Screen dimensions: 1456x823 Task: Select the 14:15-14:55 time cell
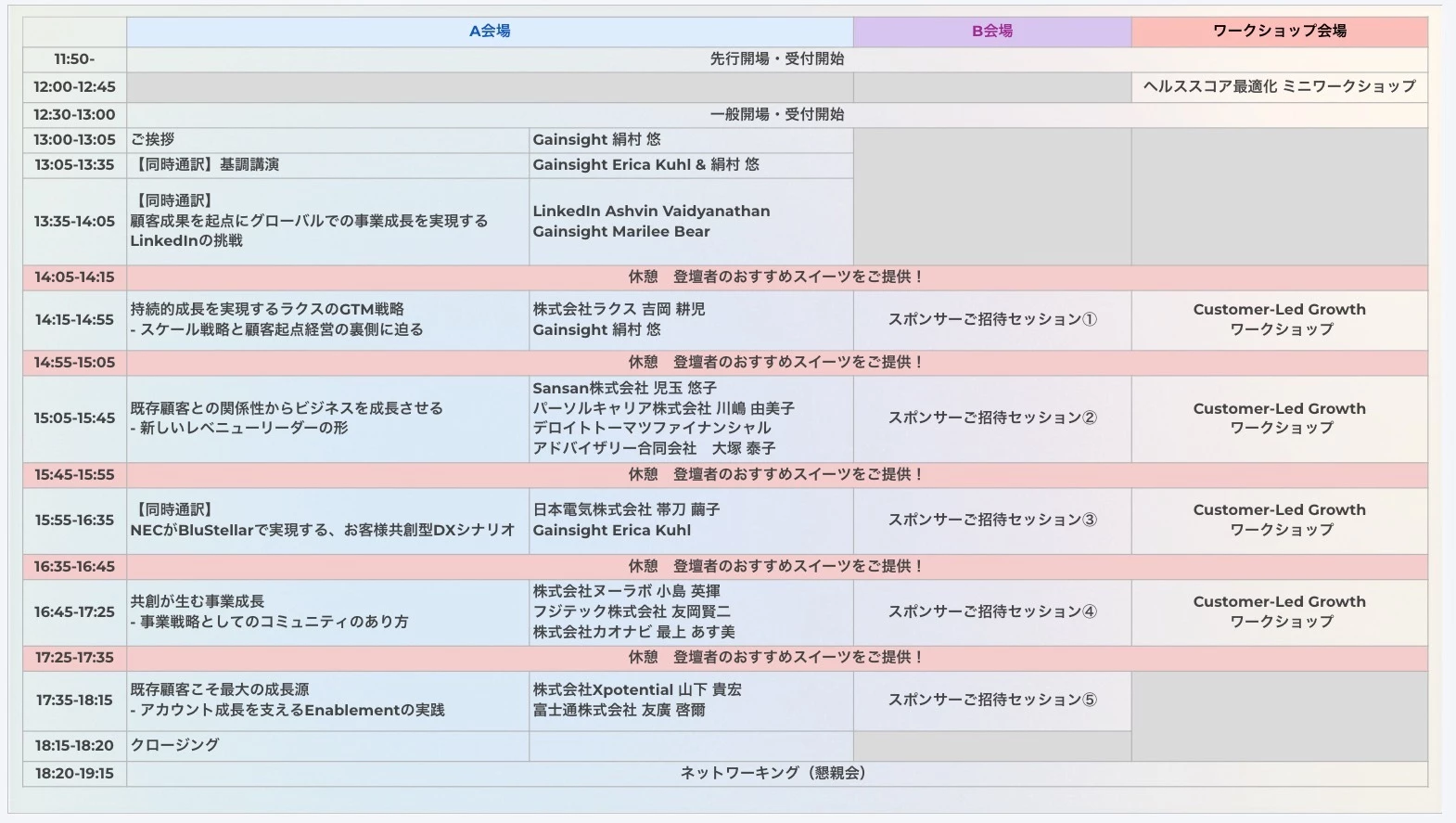click(74, 320)
